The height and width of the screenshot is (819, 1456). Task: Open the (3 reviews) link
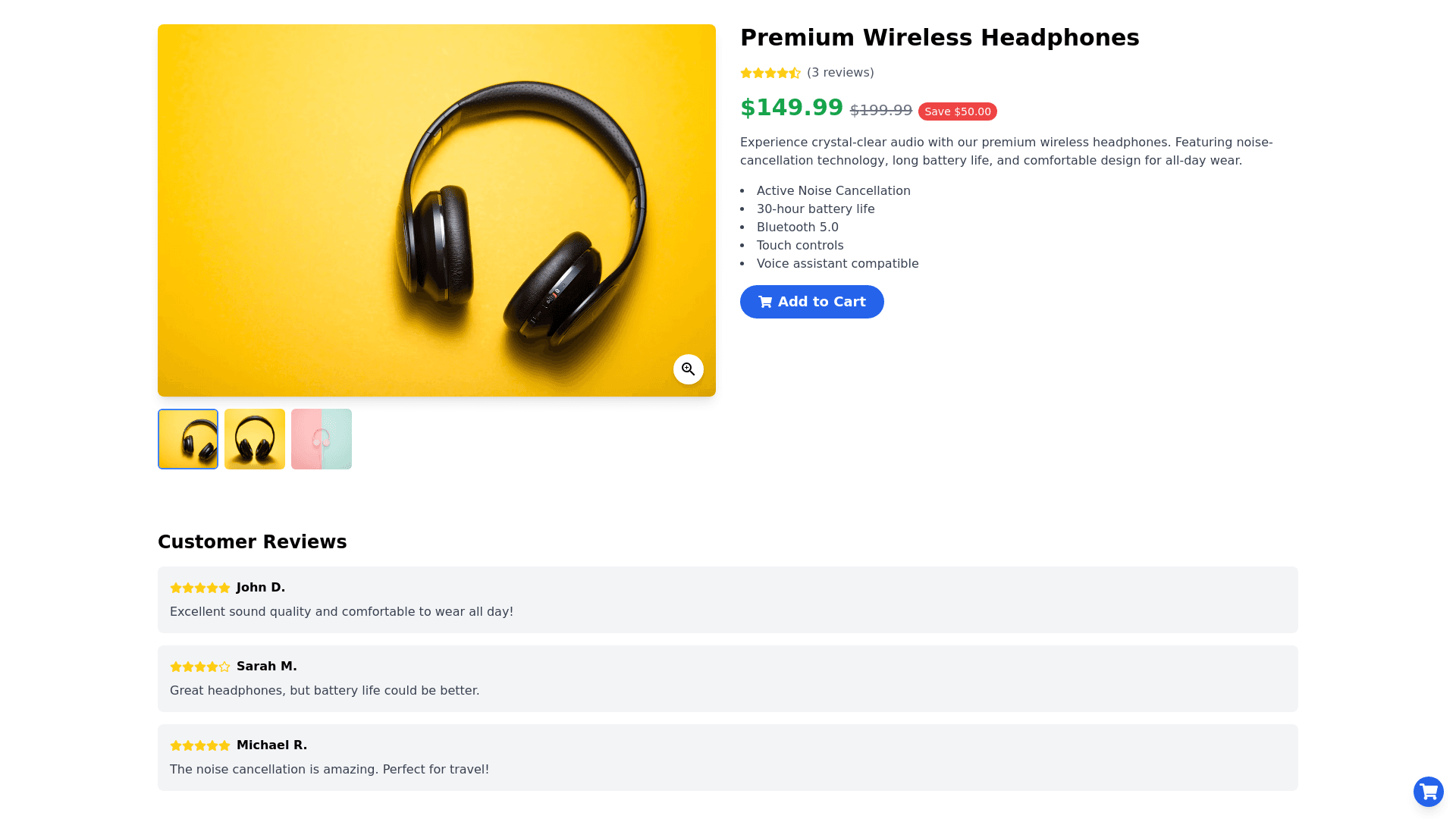click(840, 73)
